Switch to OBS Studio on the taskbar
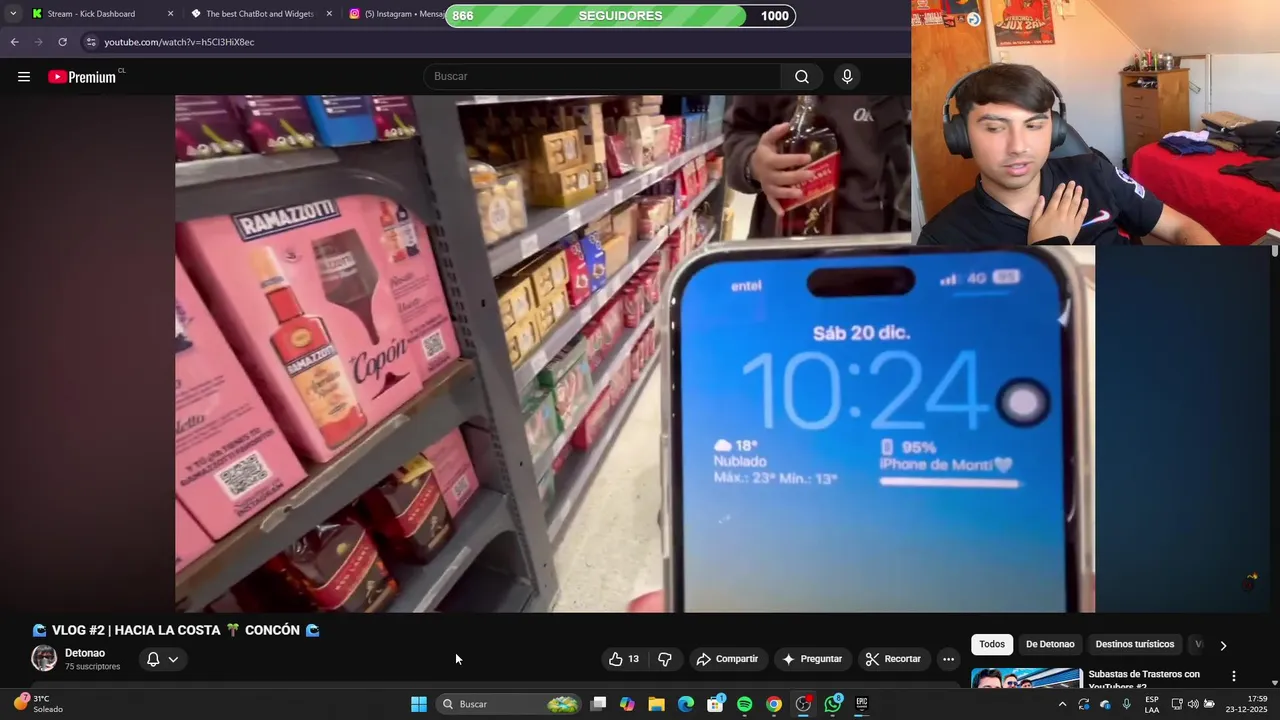1280x720 pixels. pyautogui.click(x=803, y=704)
